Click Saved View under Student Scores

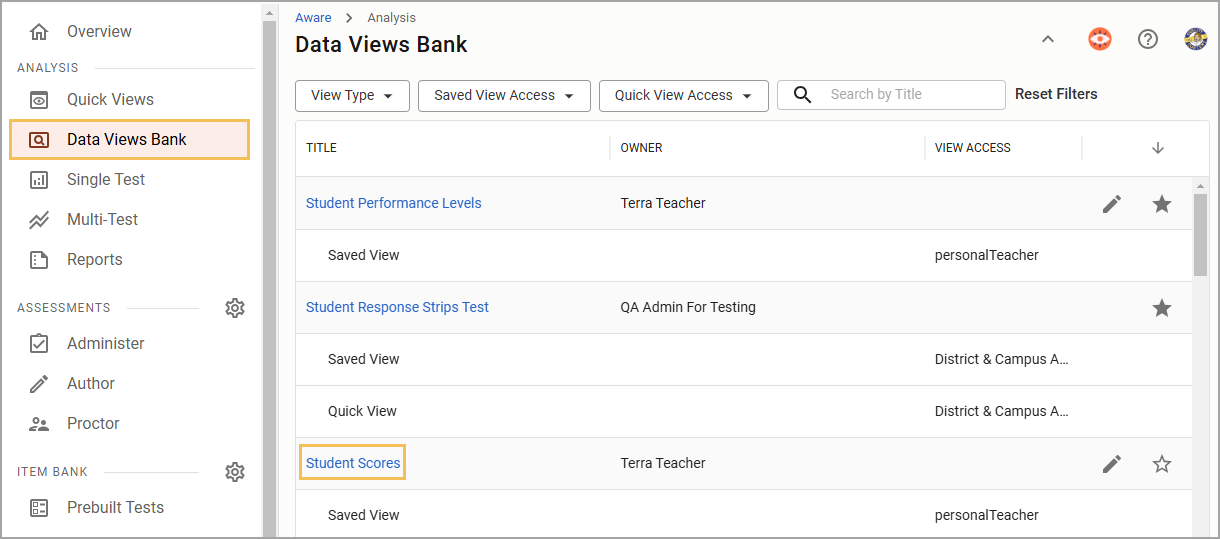(x=363, y=515)
